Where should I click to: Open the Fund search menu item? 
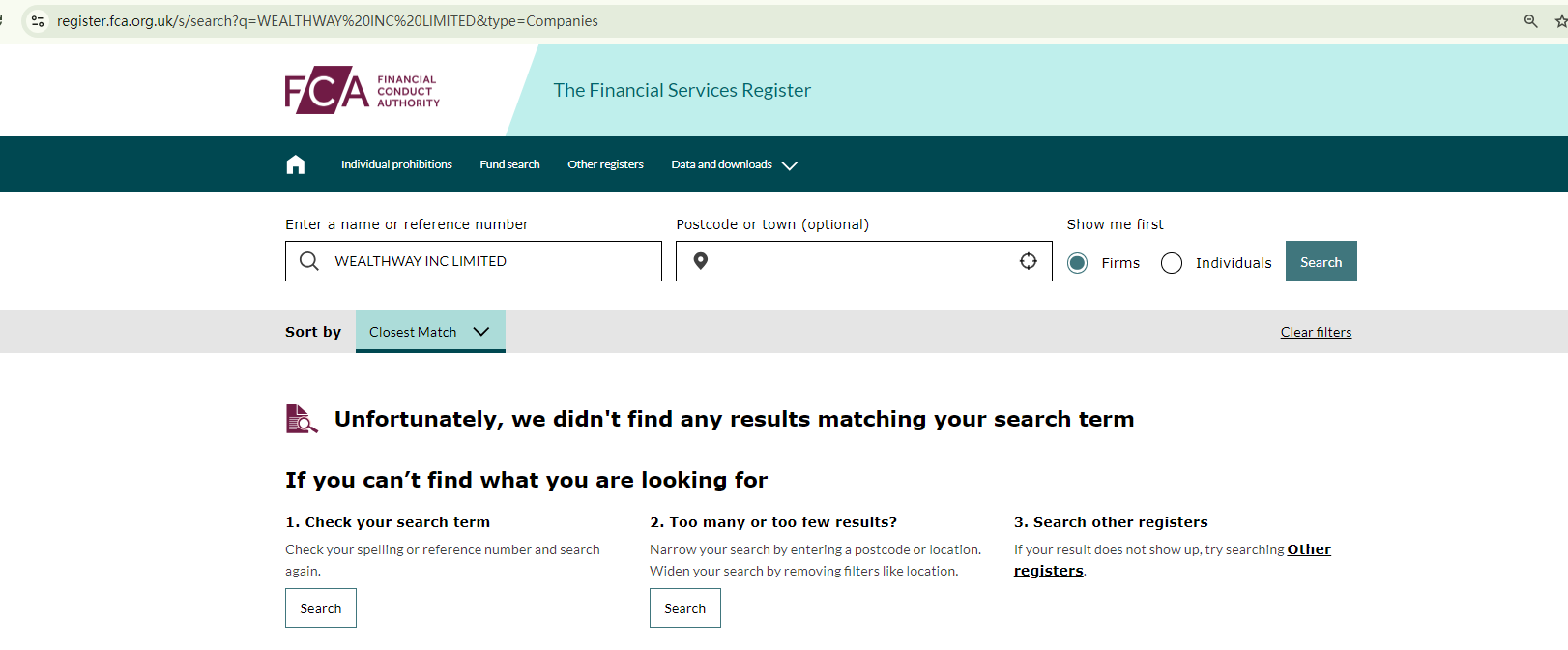point(509,164)
